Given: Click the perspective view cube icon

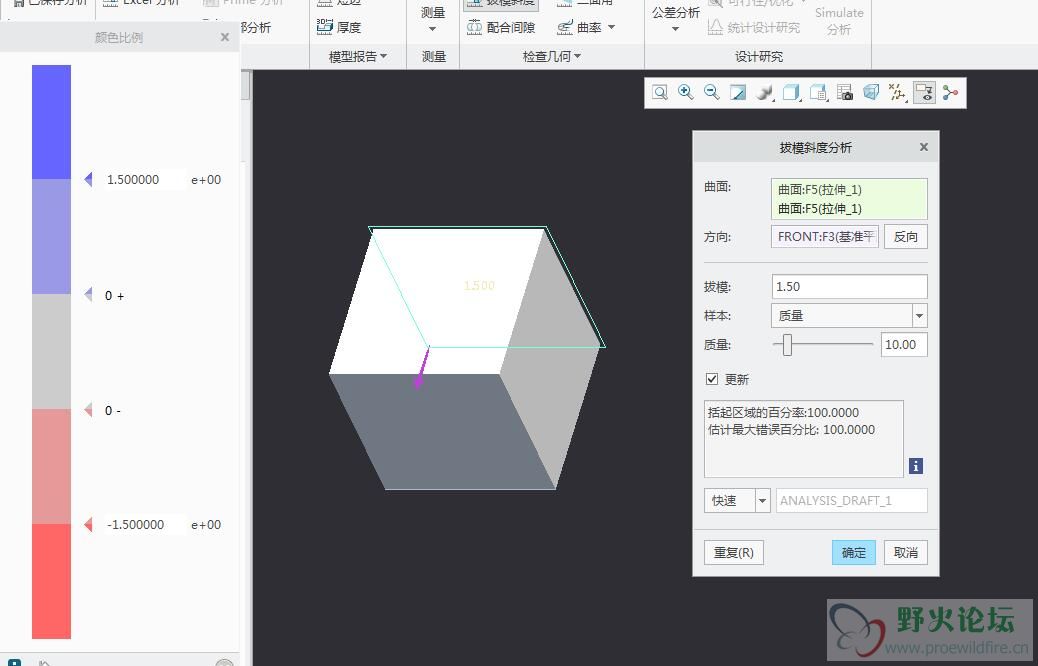Looking at the screenshot, I should (871, 93).
